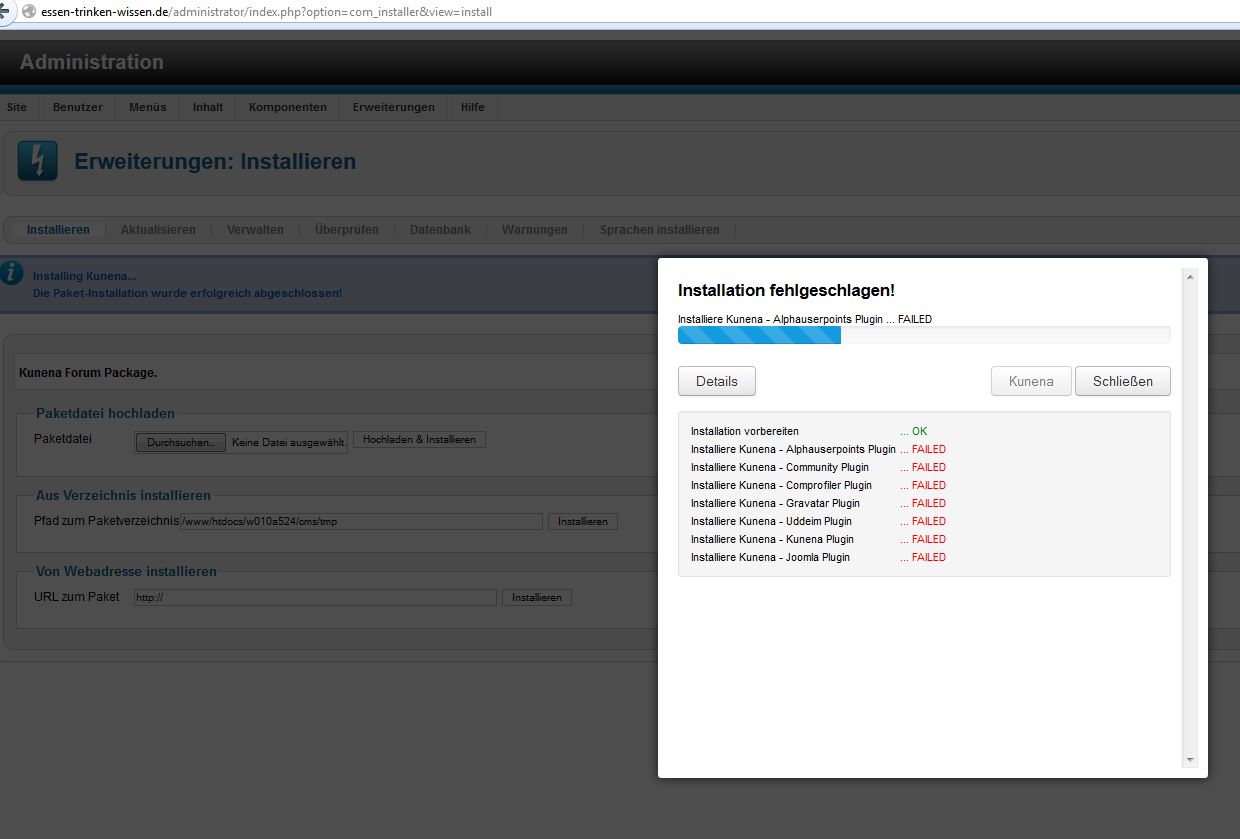Open the Inhalt menu
The height and width of the screenshot is (839, 1240).
[208, 107]
